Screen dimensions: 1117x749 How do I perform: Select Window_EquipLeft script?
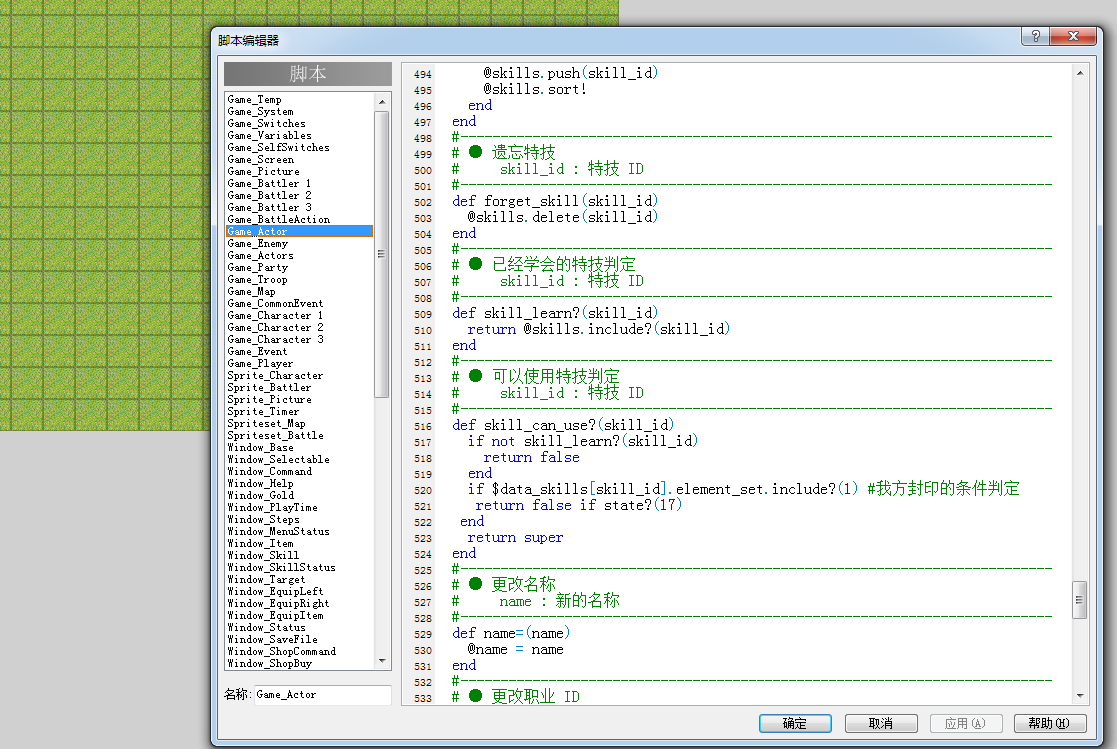(299, 592)
